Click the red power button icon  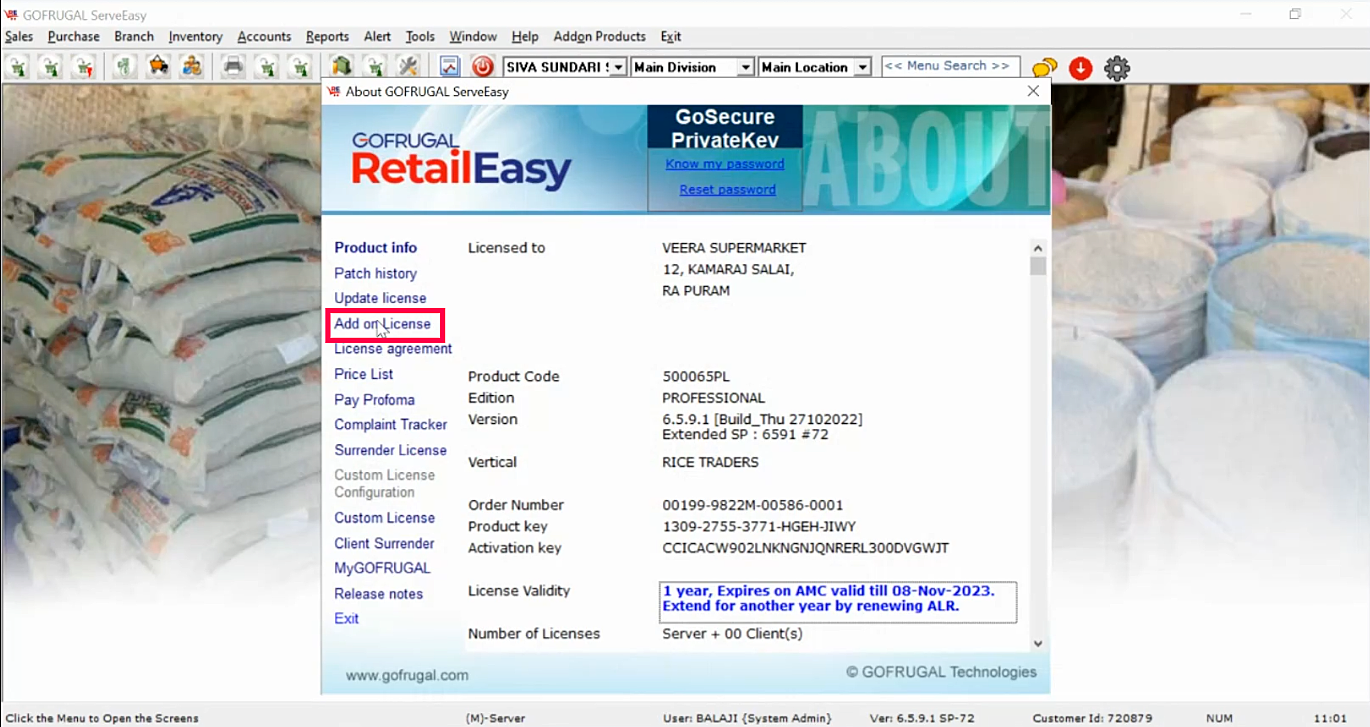click(483, 67)
